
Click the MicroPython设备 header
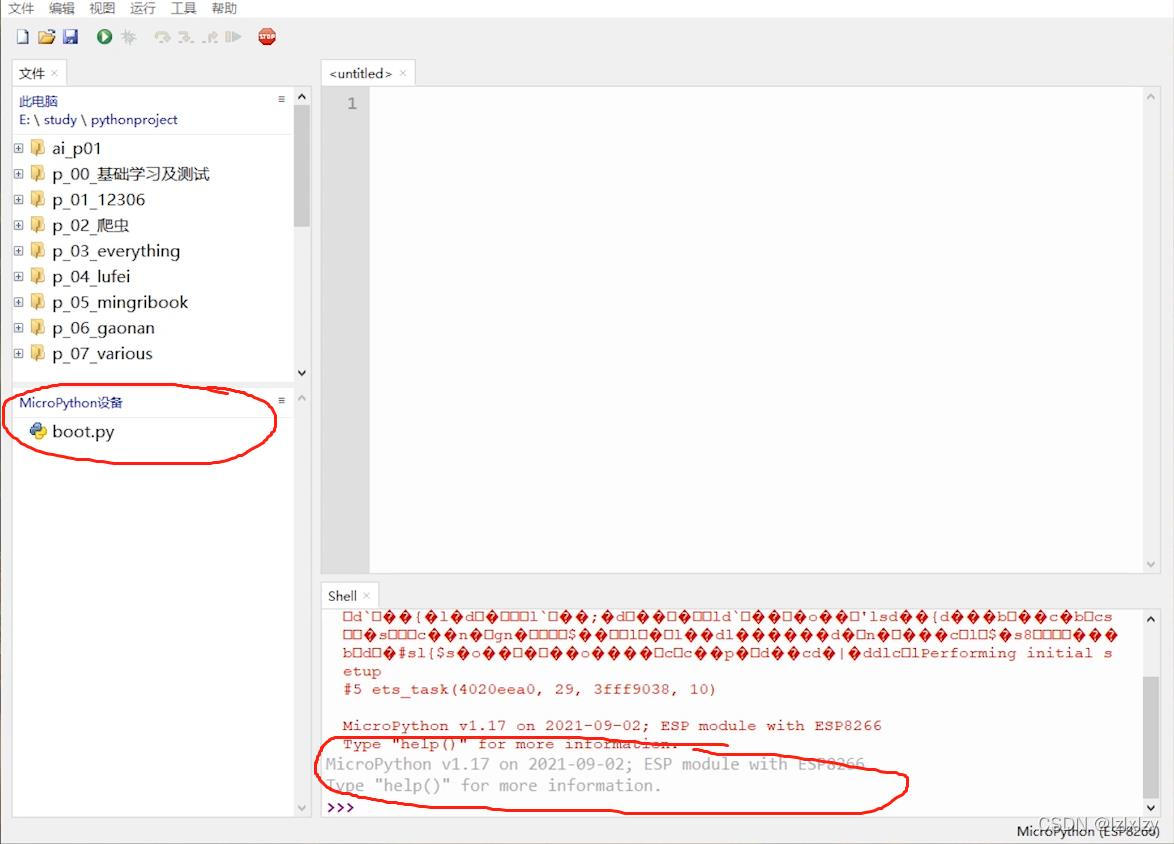coord(70,403)
